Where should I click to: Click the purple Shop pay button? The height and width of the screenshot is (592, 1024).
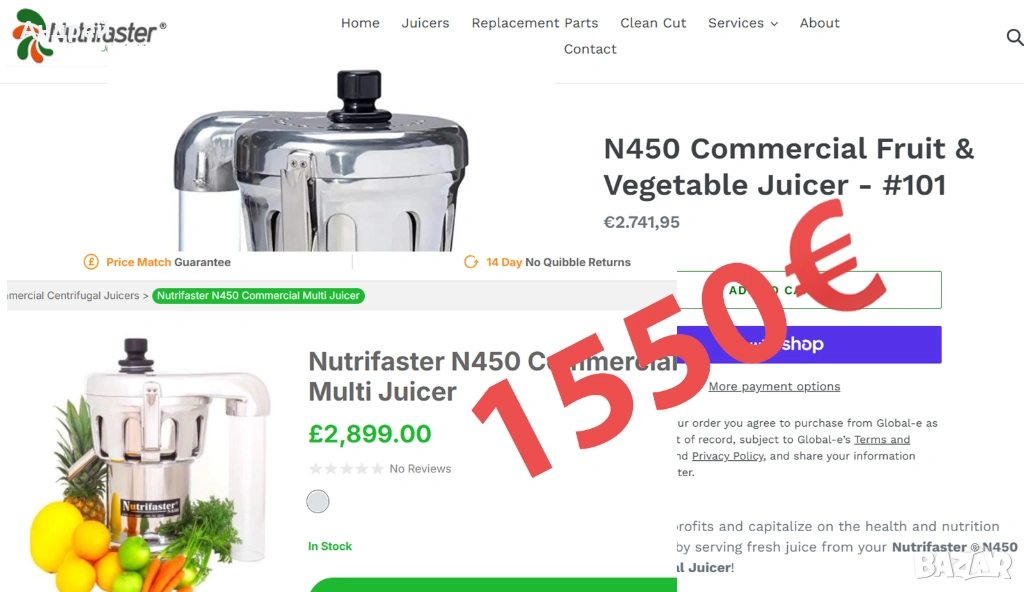point(809,344)
